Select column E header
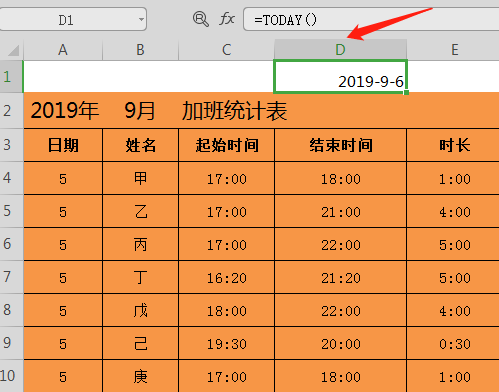This screenshot has height=392, width=499. pos(453,50)
